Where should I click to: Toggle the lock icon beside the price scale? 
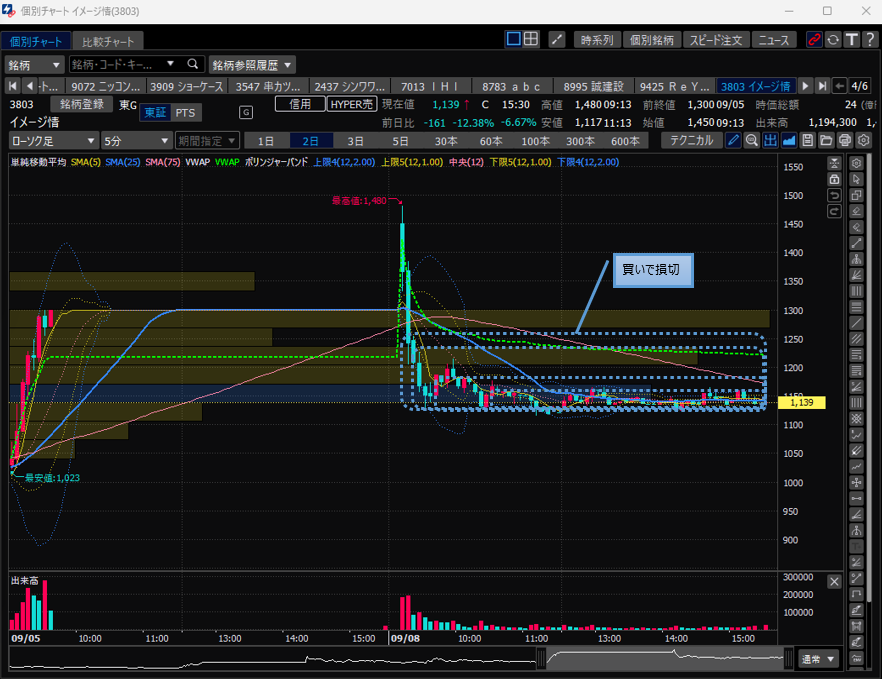pos(834,178)
